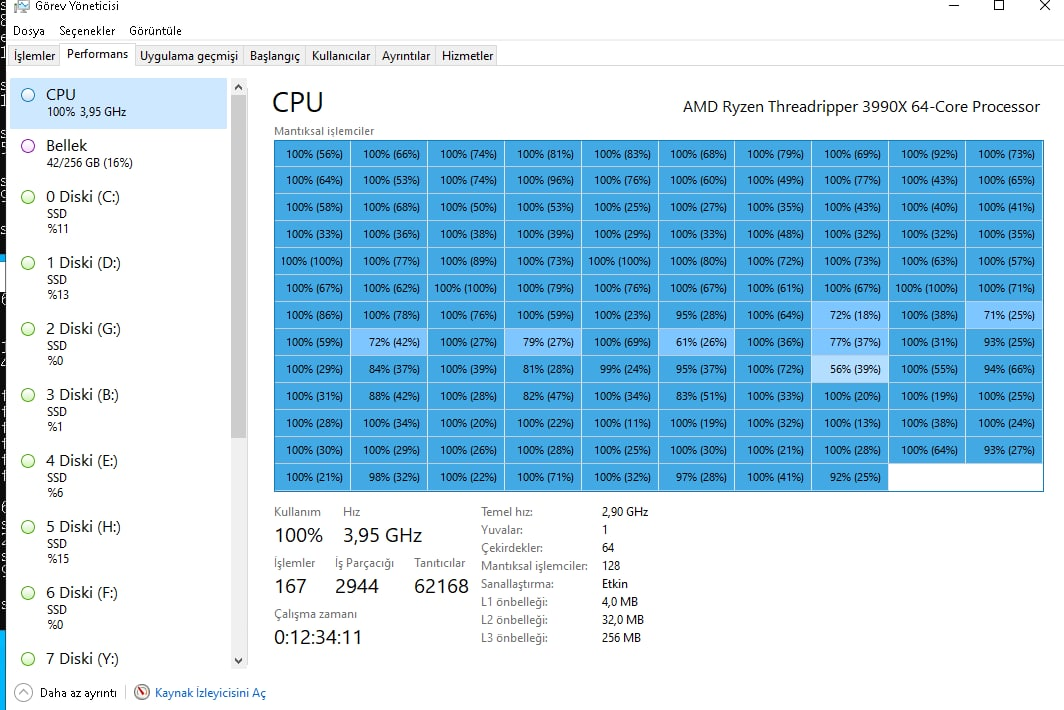The width and height of the screenshot is (1064, 710).
Task: Switch to the Hizmetler tab
Action: pos(466,55)
